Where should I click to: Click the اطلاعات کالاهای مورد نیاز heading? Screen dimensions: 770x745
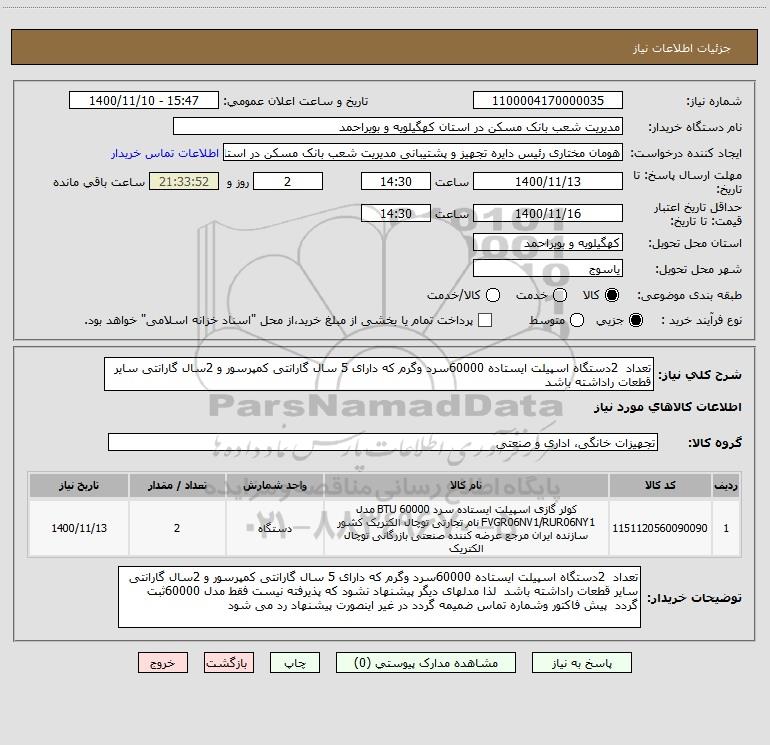pyautogui.click(x=667, y=407)
